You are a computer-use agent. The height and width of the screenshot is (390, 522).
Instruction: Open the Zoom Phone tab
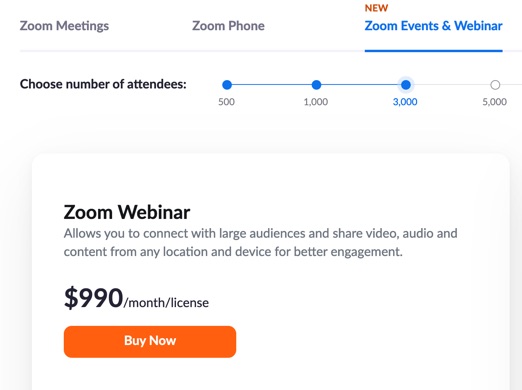coord(228,26)
